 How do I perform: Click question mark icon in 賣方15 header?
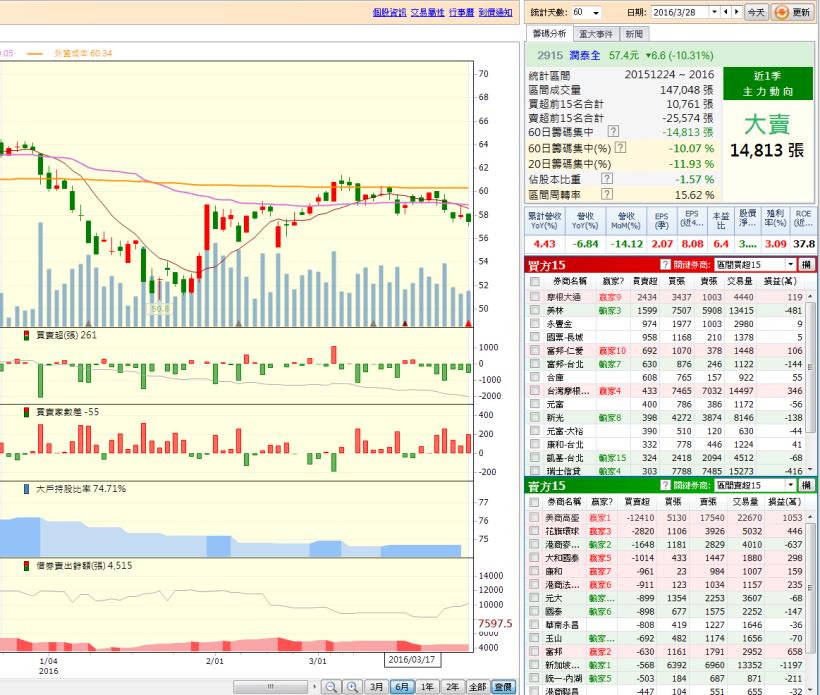click(x=666, y=485)
